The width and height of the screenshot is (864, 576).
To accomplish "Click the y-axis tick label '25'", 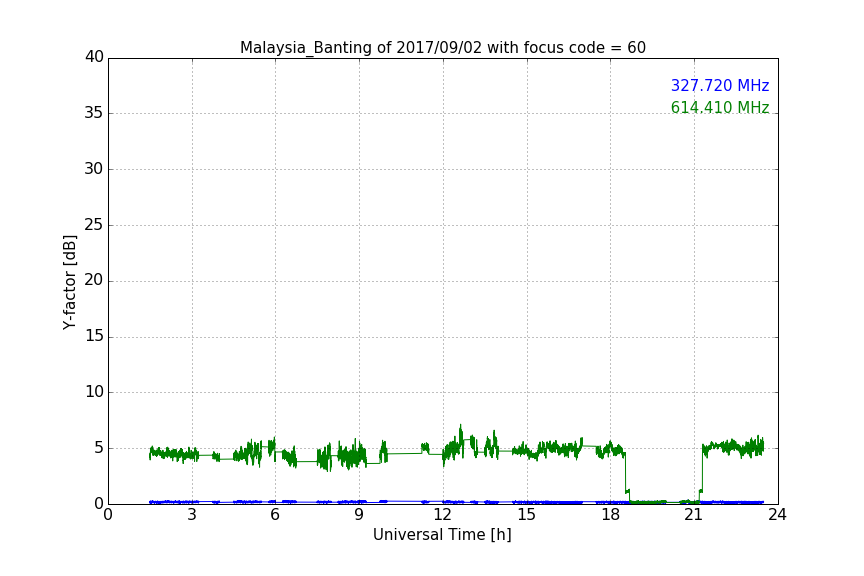I will (x=94, y=225).
